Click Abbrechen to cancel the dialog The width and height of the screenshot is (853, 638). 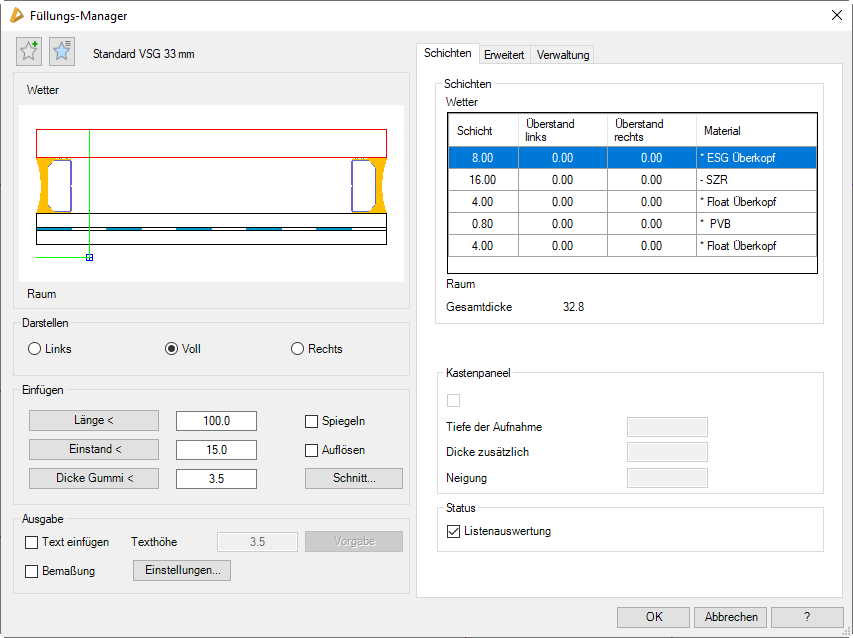pyautogui.click(x=730, y=617)
